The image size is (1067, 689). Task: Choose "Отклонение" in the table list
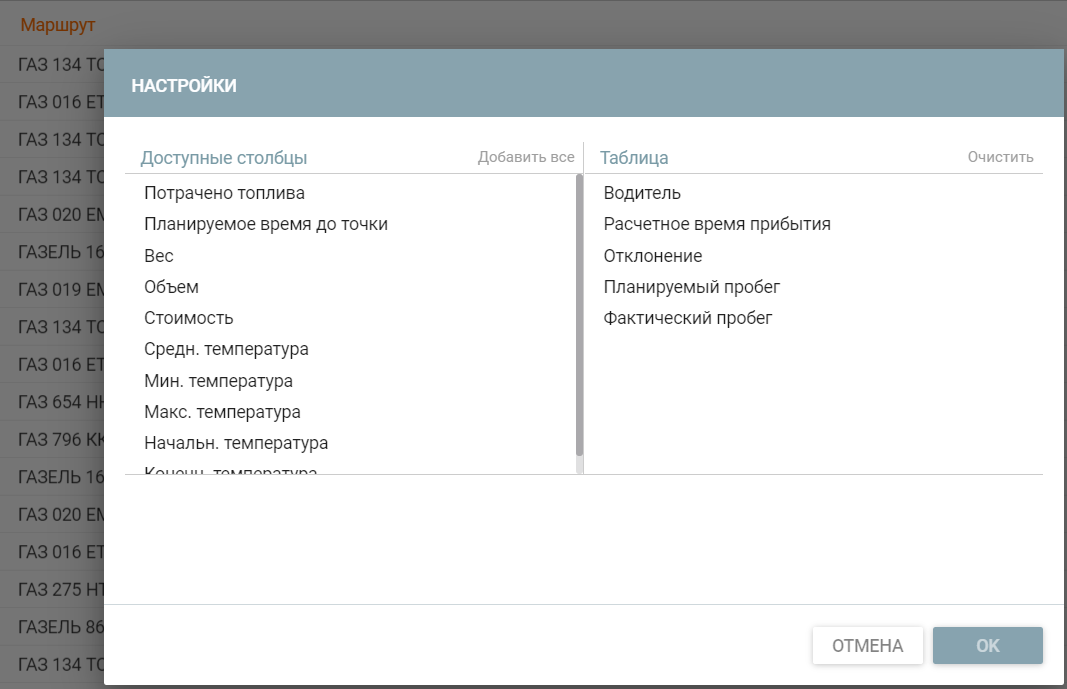(x=653, y=256)
